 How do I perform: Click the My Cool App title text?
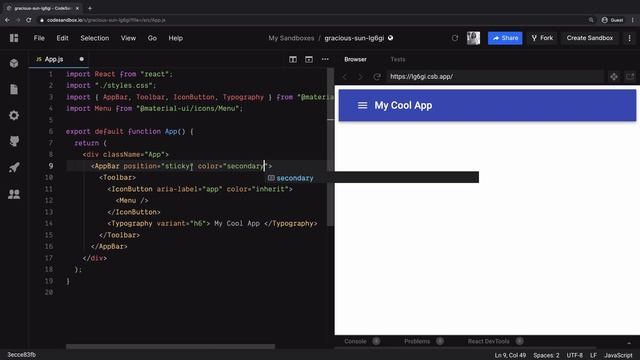(x=403, y=105)
